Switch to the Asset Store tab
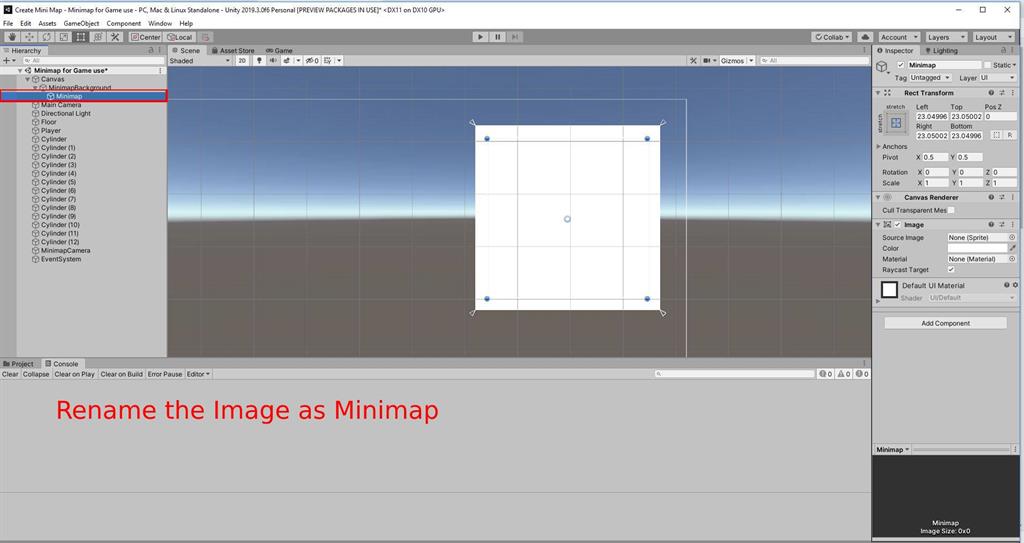This screenshot has width=1024, height=543. click(232, 50)
